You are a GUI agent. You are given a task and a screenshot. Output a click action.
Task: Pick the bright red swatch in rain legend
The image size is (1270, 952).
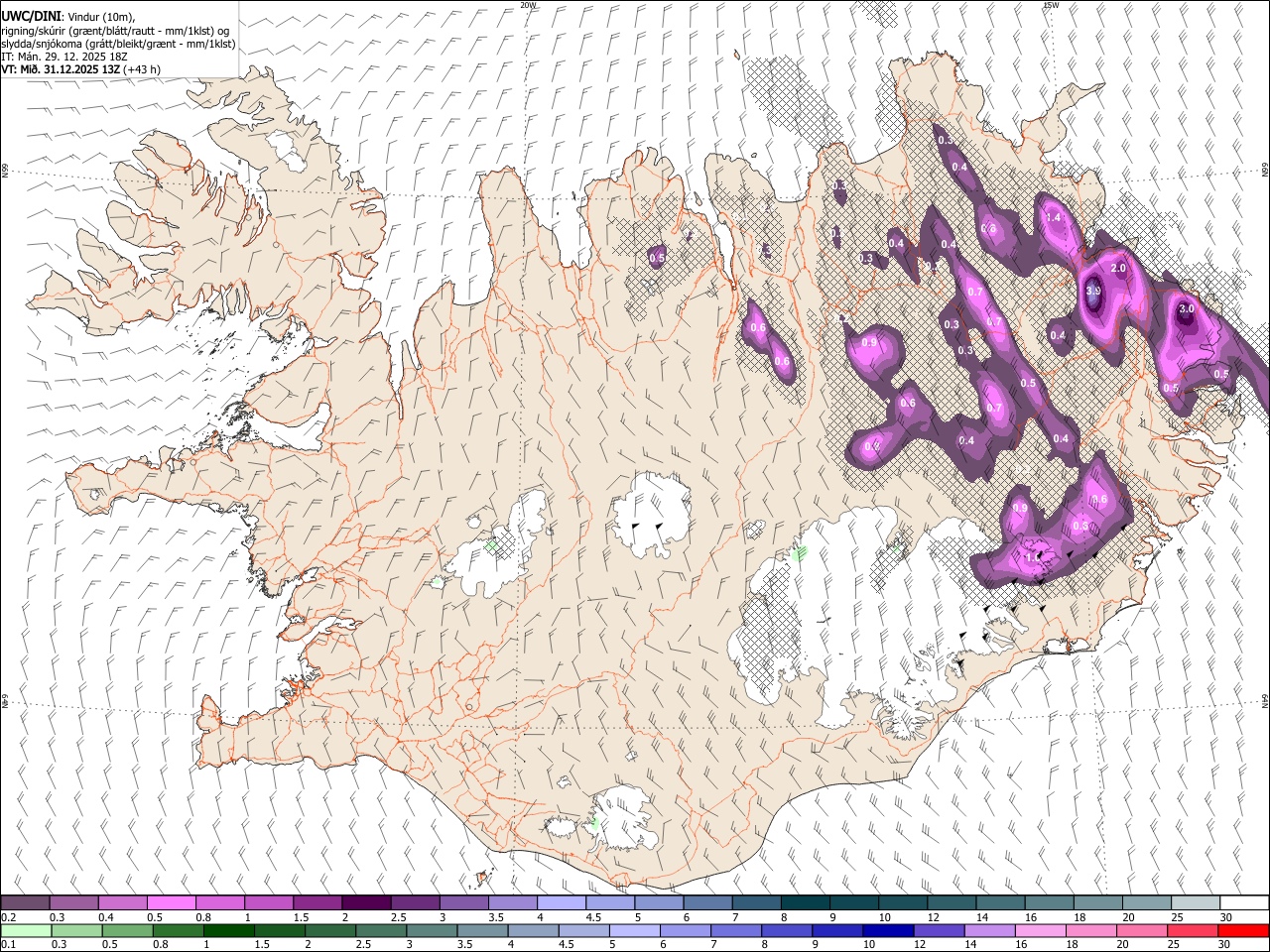[x=1243, y=930]
